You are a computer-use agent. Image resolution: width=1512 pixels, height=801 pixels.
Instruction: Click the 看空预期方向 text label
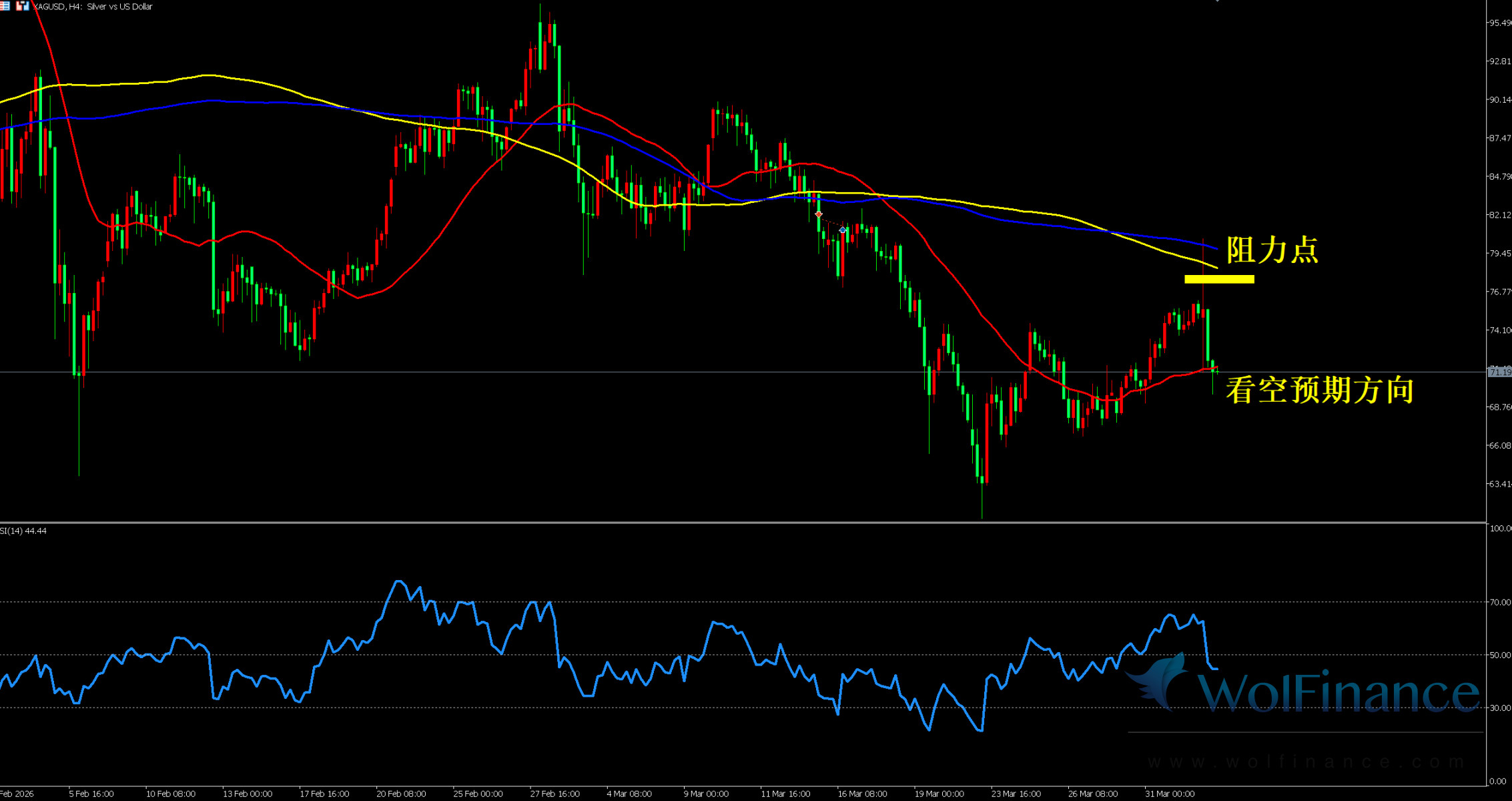[x=1319, y=390]
